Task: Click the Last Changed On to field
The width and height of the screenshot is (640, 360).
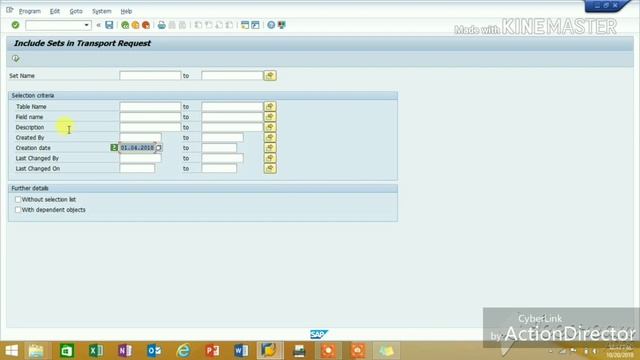Action: [x=219, y=169]
